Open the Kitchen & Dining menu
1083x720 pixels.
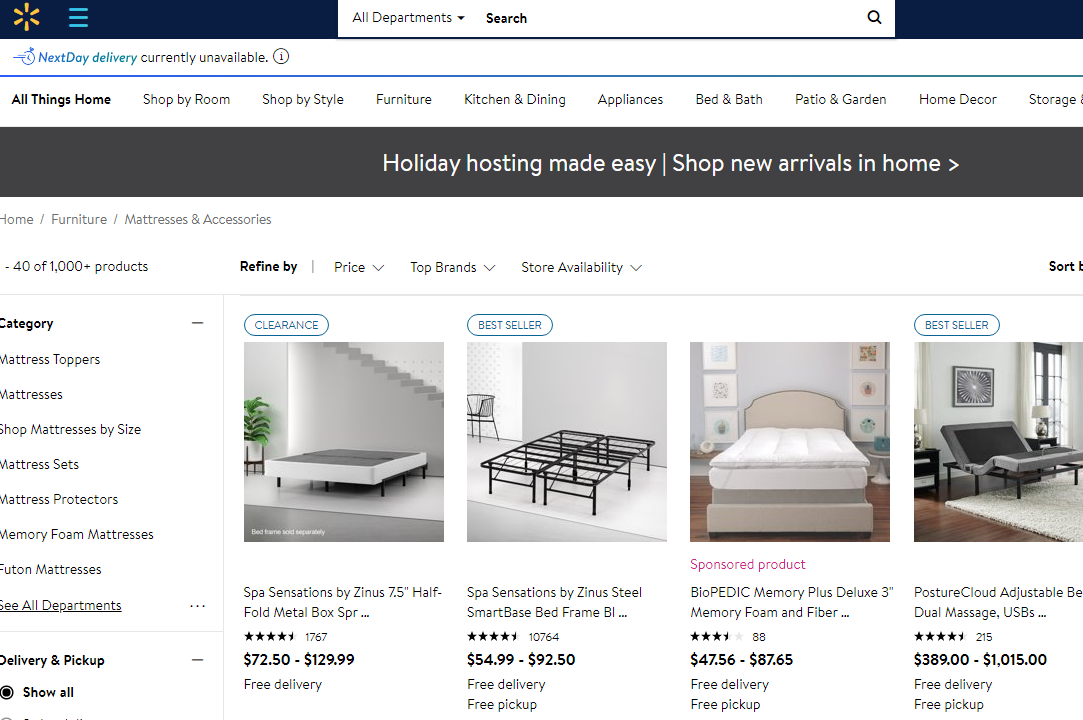[x=515, y=99]
